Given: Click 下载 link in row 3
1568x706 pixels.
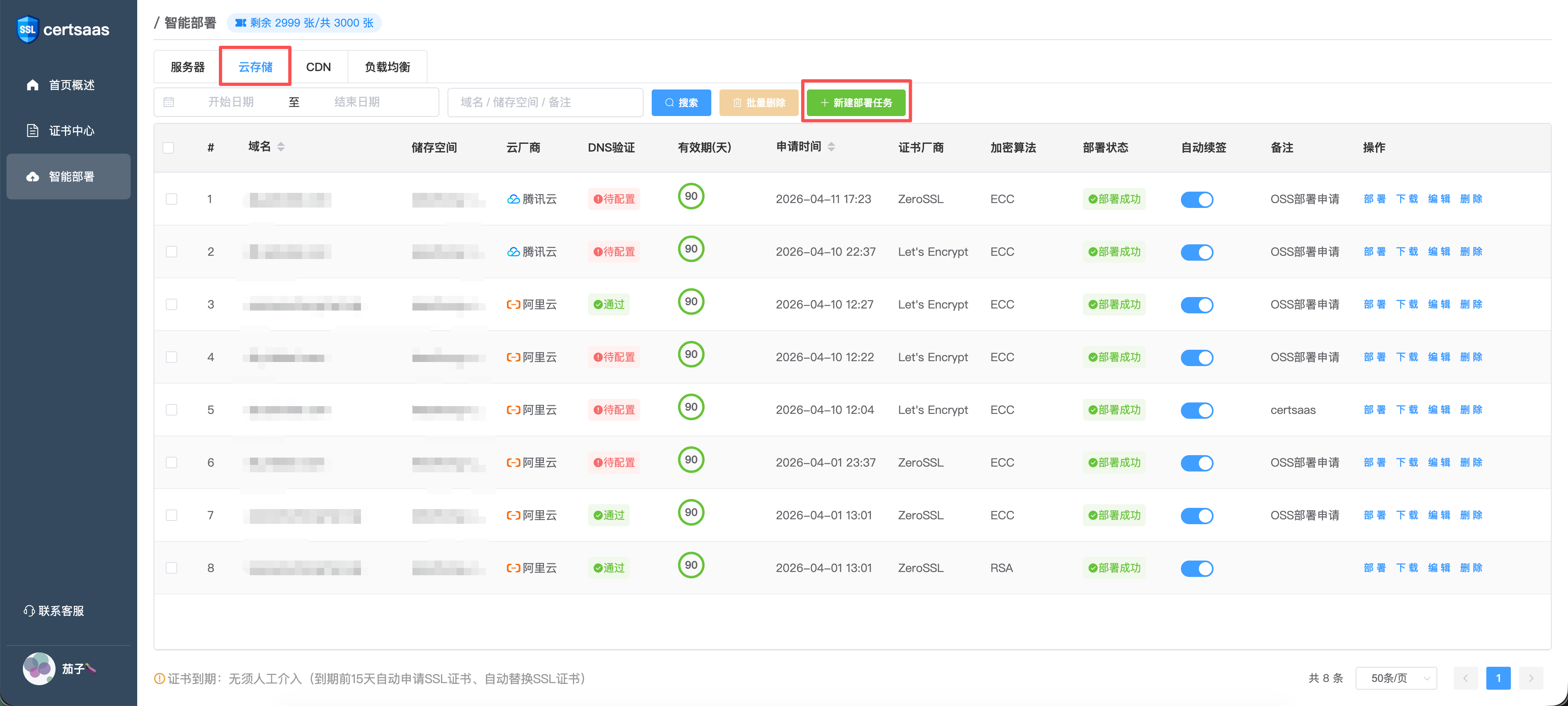Looking at the screenshot, I should point(1407,304).
